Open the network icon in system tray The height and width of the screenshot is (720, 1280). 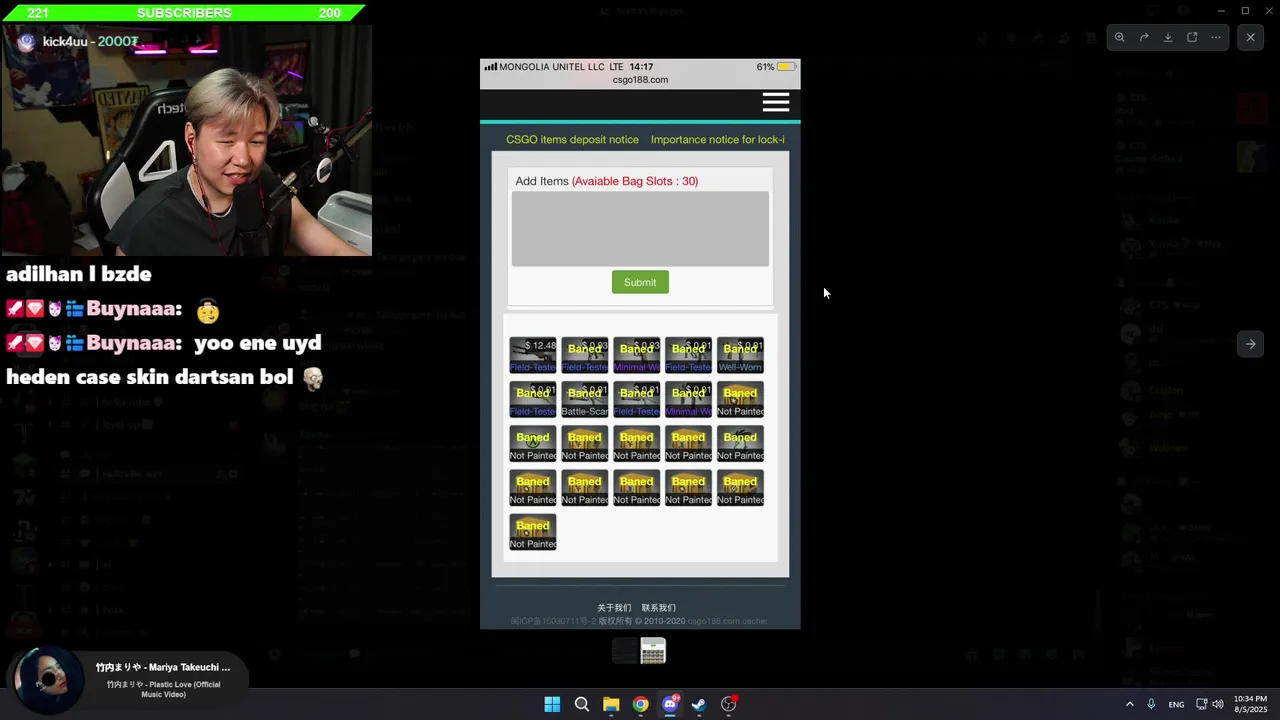click(1201, 704)
